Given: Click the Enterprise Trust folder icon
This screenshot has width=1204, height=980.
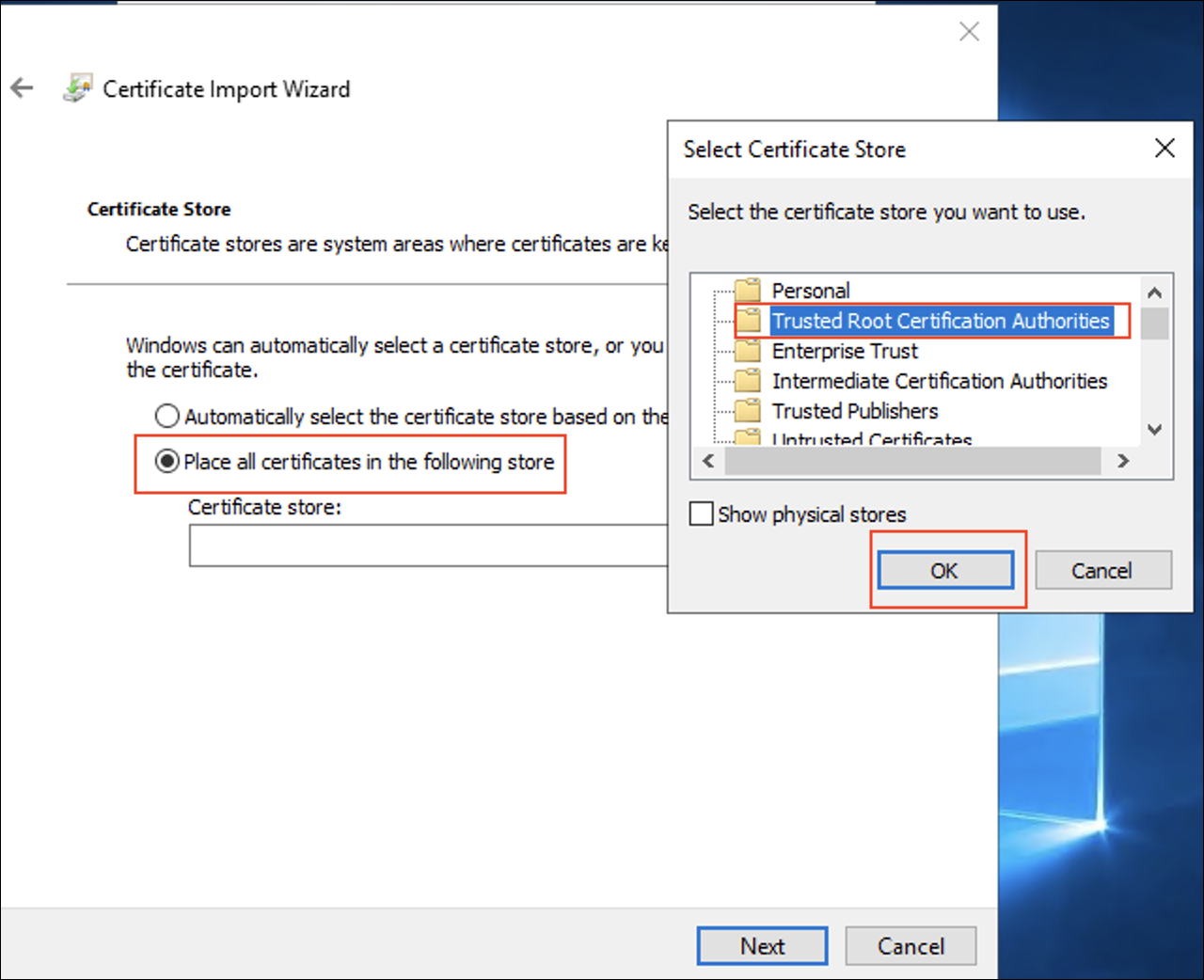Looking at the screenshot, I should tap(748, 351).
